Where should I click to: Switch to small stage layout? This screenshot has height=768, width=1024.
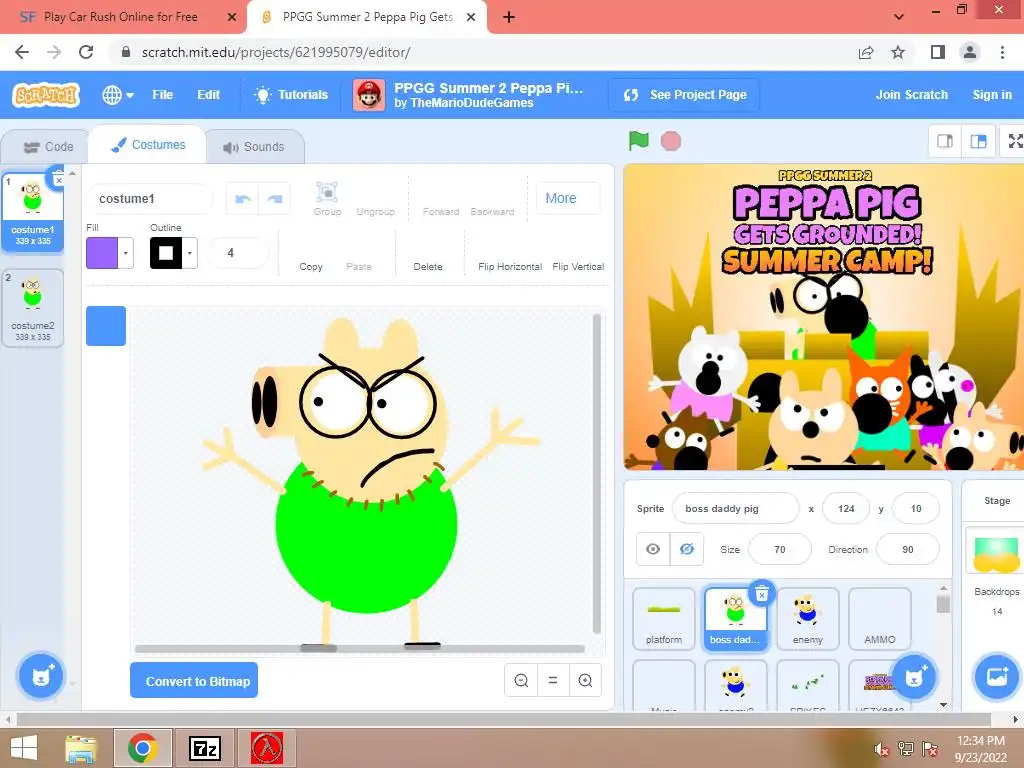(944, 141)
